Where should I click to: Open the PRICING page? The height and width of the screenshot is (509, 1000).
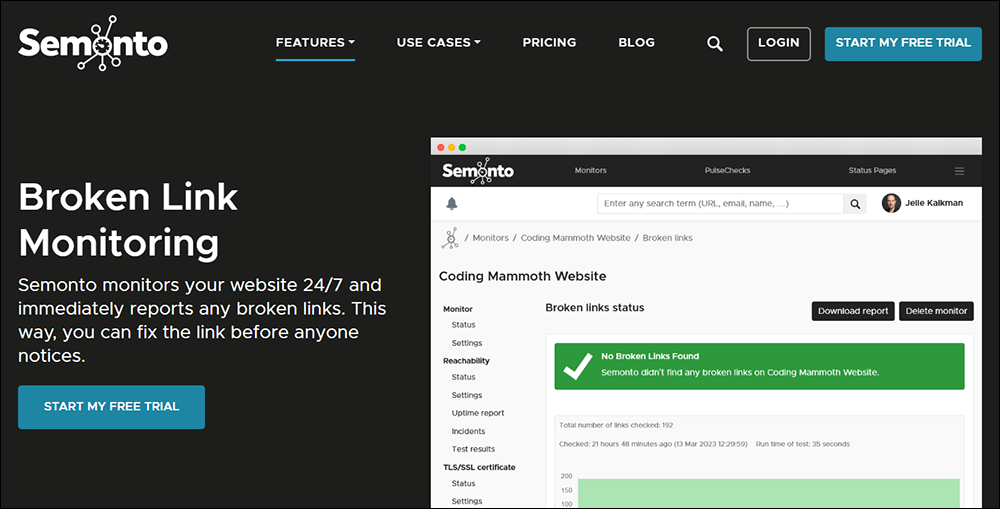pos(549,43)
